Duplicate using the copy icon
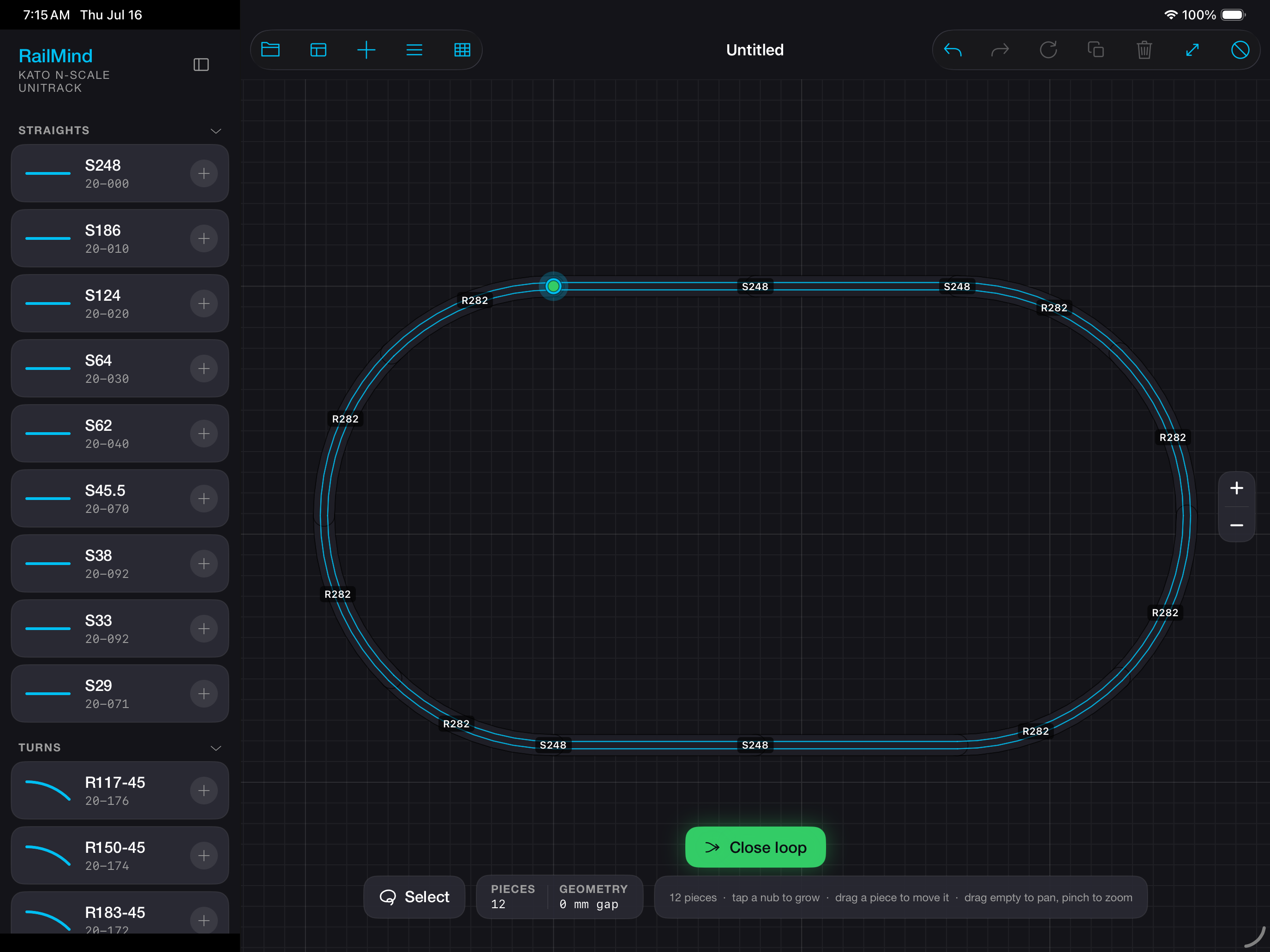Screen dimensions: 1270x952 1096,50
